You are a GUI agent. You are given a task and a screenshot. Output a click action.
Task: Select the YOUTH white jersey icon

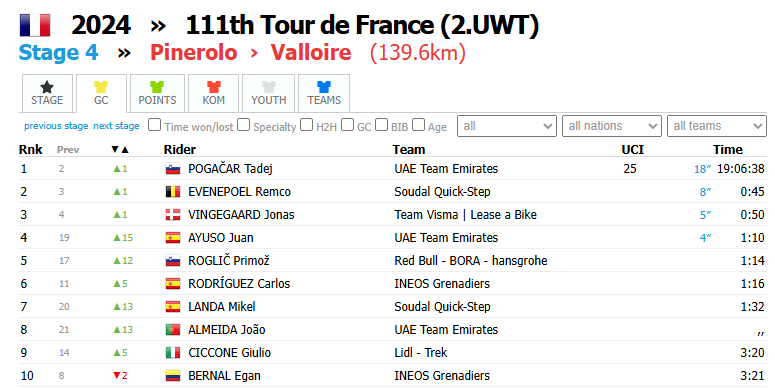(268, 87)
